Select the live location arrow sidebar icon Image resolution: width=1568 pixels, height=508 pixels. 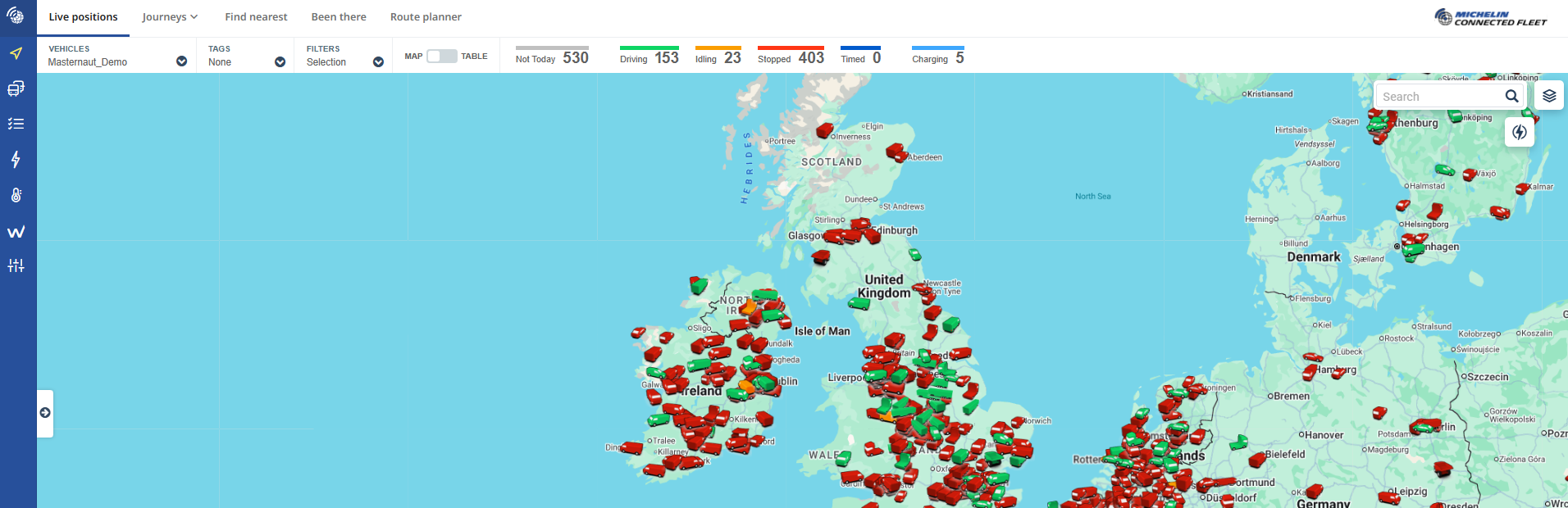pos(16,53)
